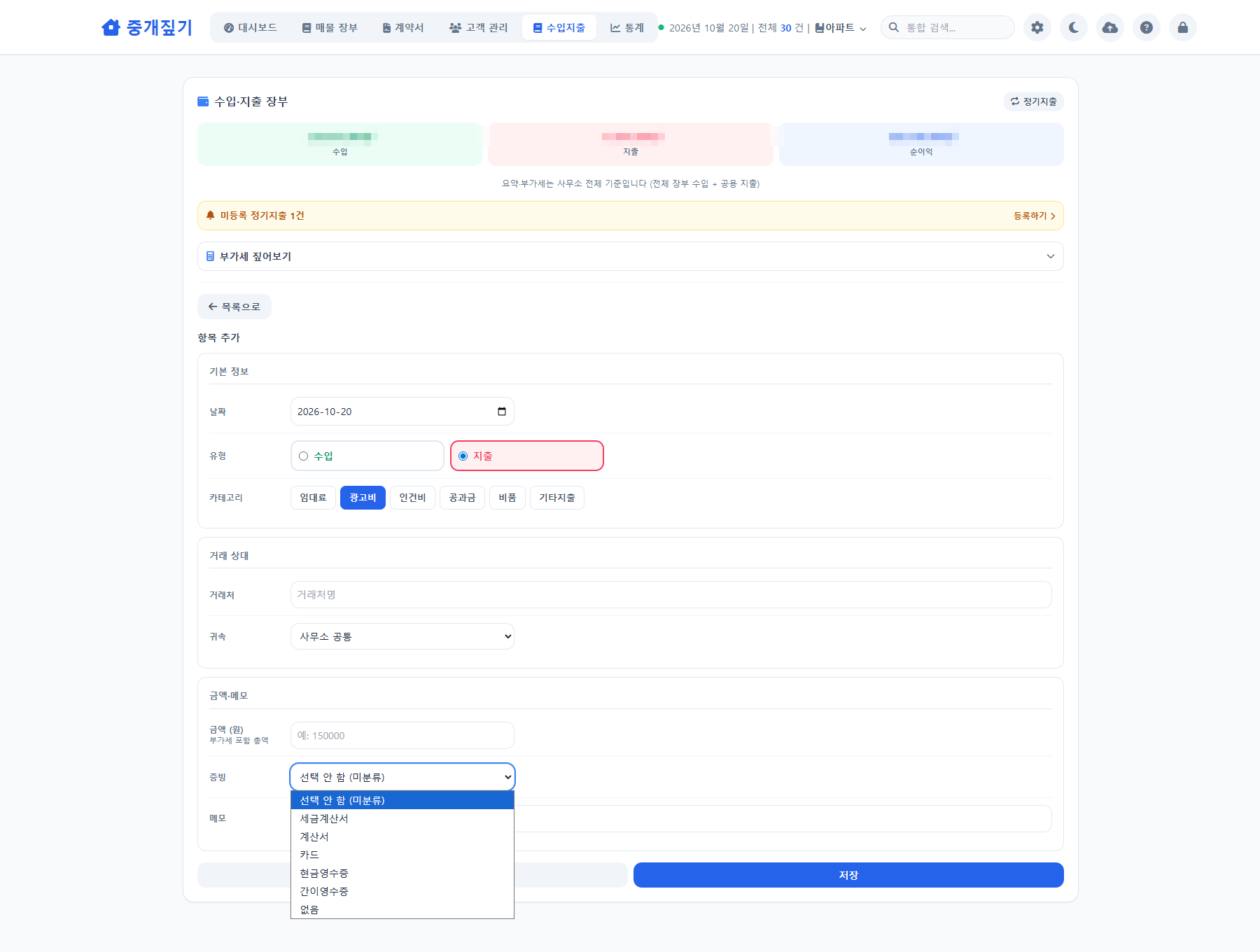This screenshot has width=1260, height=952.
Task: Expand the 부가세 짚어보기 chevron
Action: click(x=1051, y=256)
